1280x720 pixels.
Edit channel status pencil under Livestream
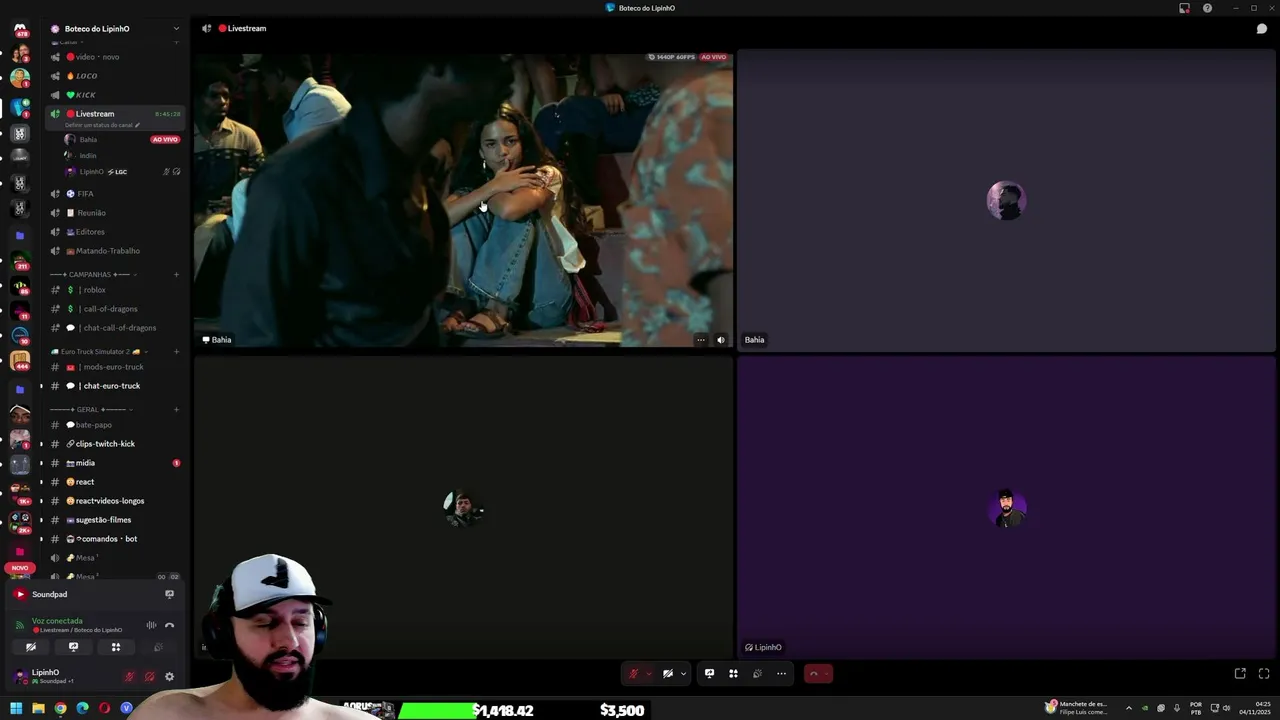[138, 125]
